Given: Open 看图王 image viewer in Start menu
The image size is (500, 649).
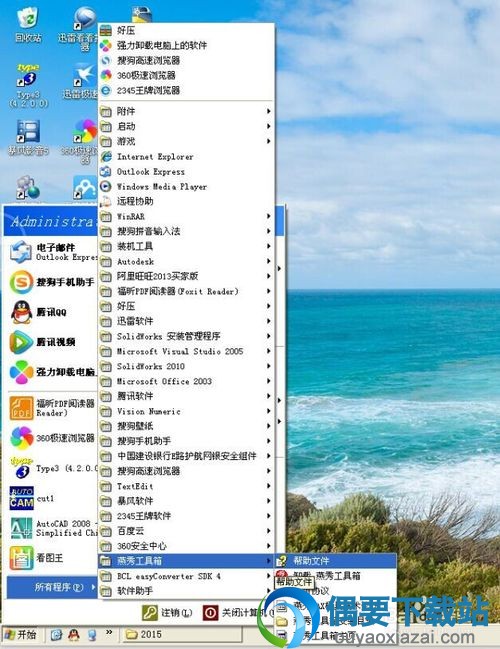Looking at the screenshot, I should (52, 558).
